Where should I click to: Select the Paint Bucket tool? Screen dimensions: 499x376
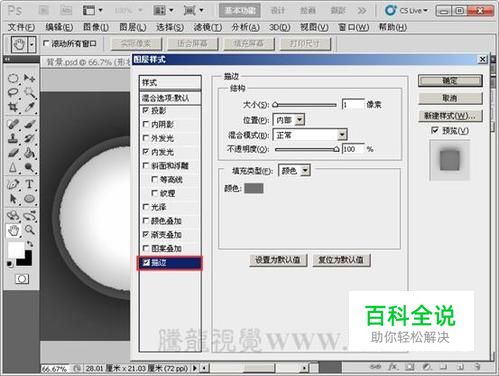coord(29,153)
